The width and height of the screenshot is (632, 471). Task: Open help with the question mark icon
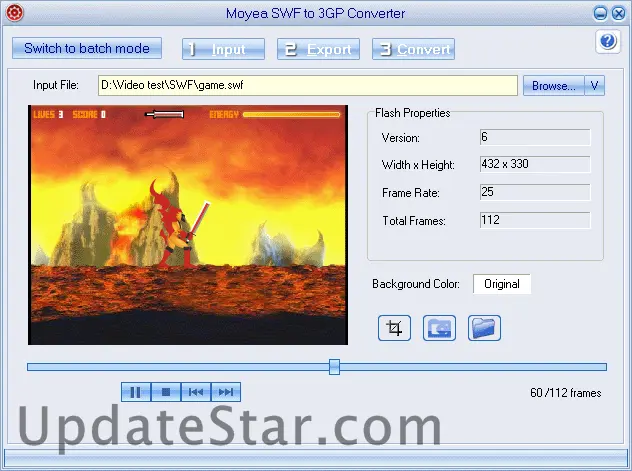click(x=608, y=41)
